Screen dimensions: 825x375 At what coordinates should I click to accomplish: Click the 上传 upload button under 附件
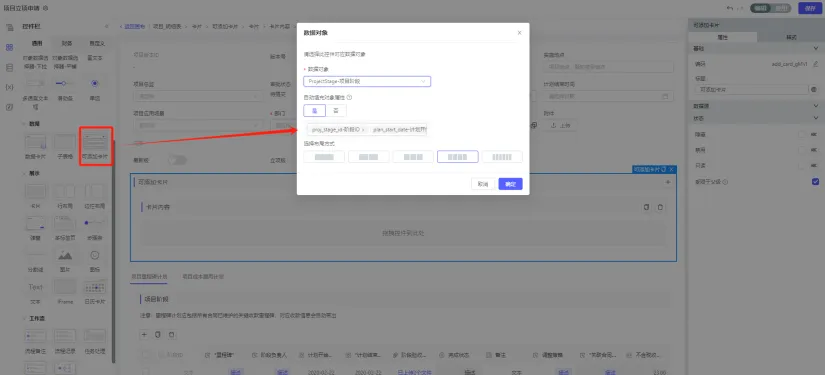560,126
